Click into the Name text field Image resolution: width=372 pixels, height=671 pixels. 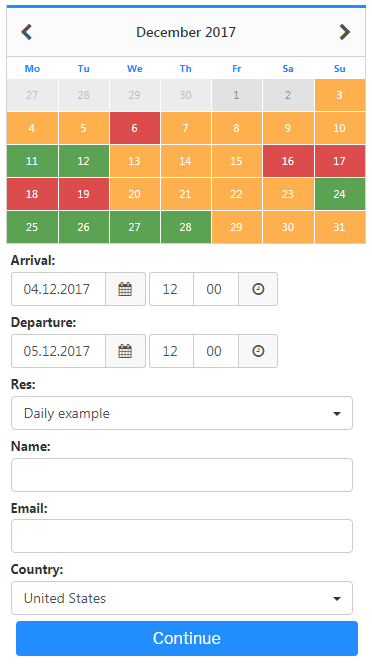click(x=182, y=475)
